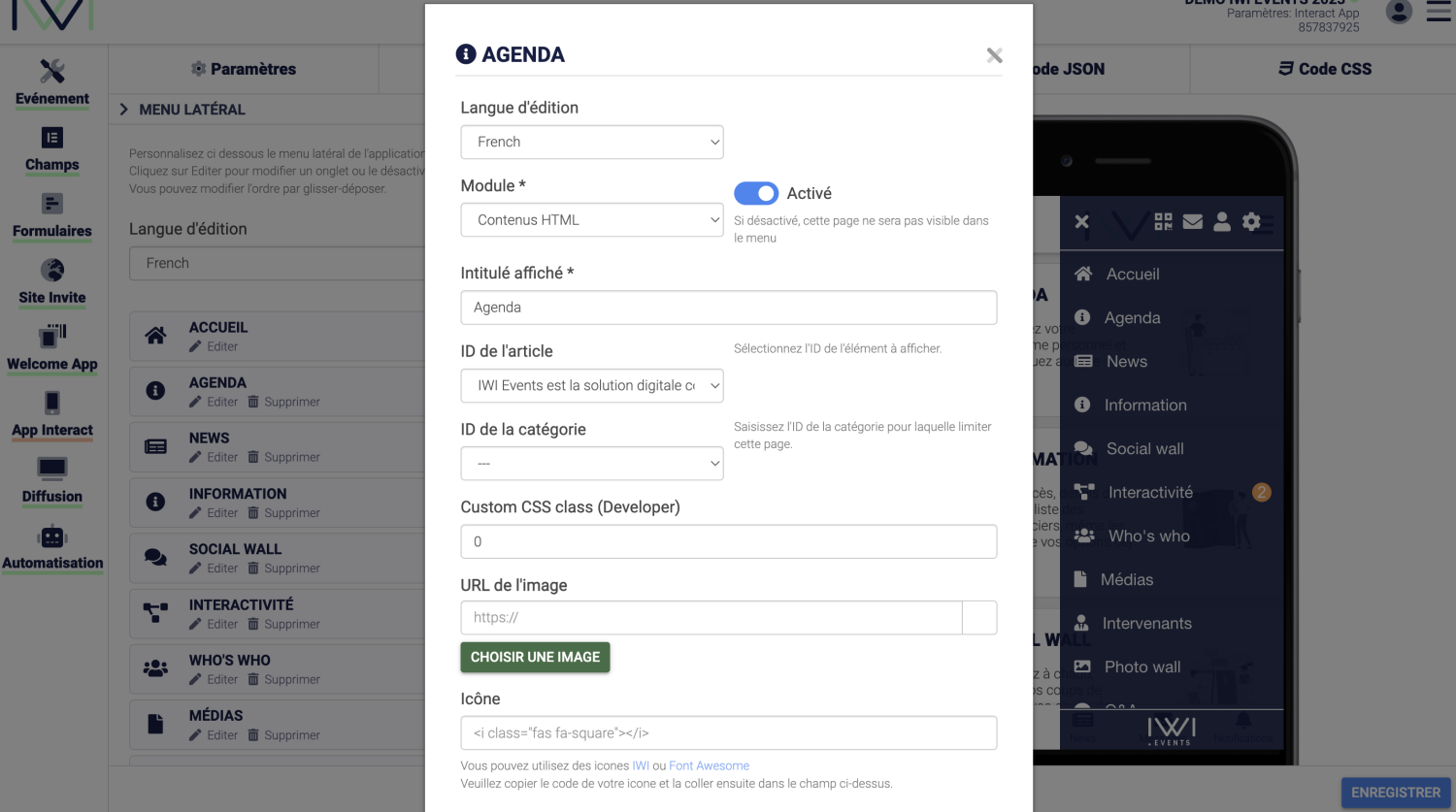Open the ID de l'article dropdown

pos(592,385)
